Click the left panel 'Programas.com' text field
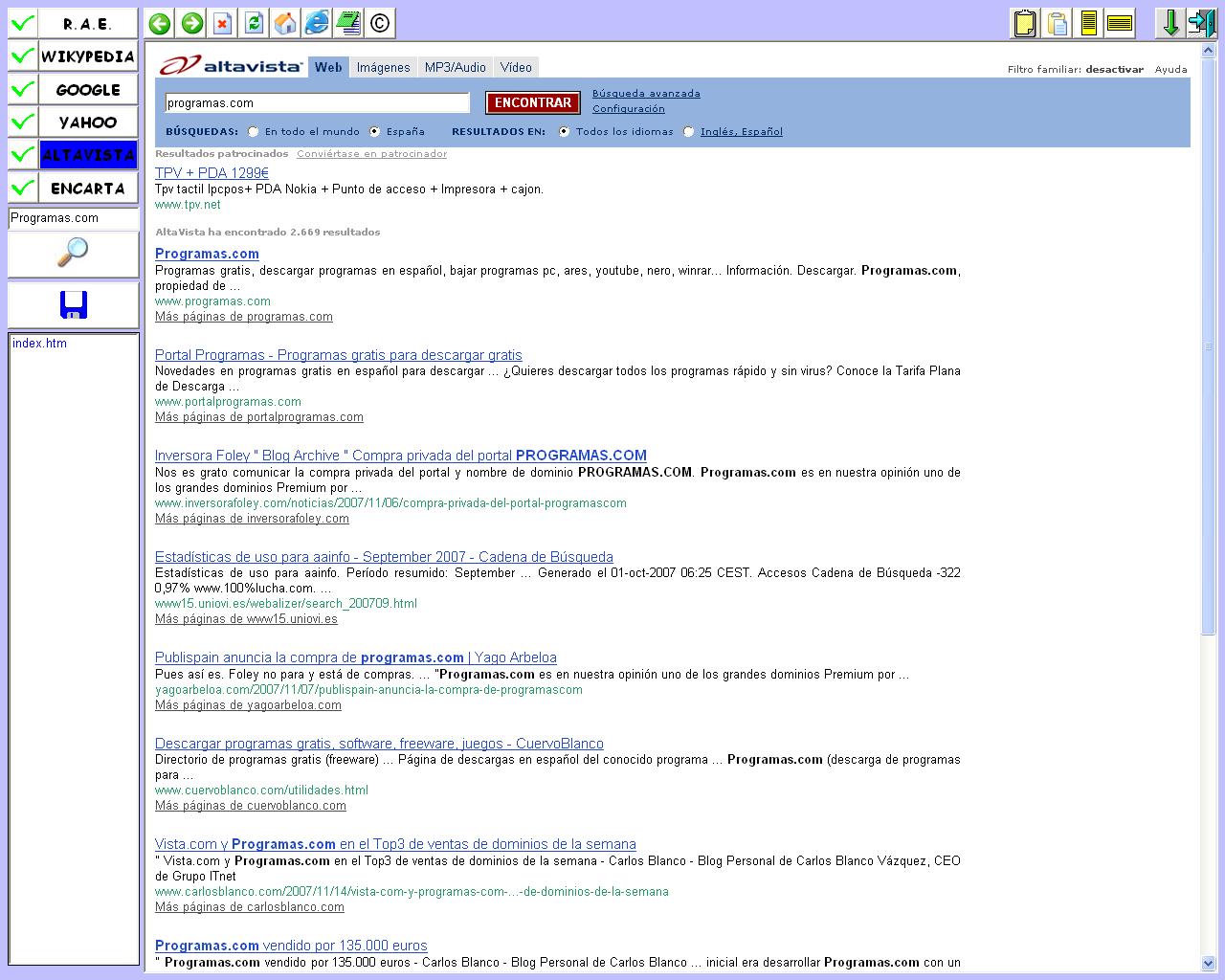 [73, 218]
